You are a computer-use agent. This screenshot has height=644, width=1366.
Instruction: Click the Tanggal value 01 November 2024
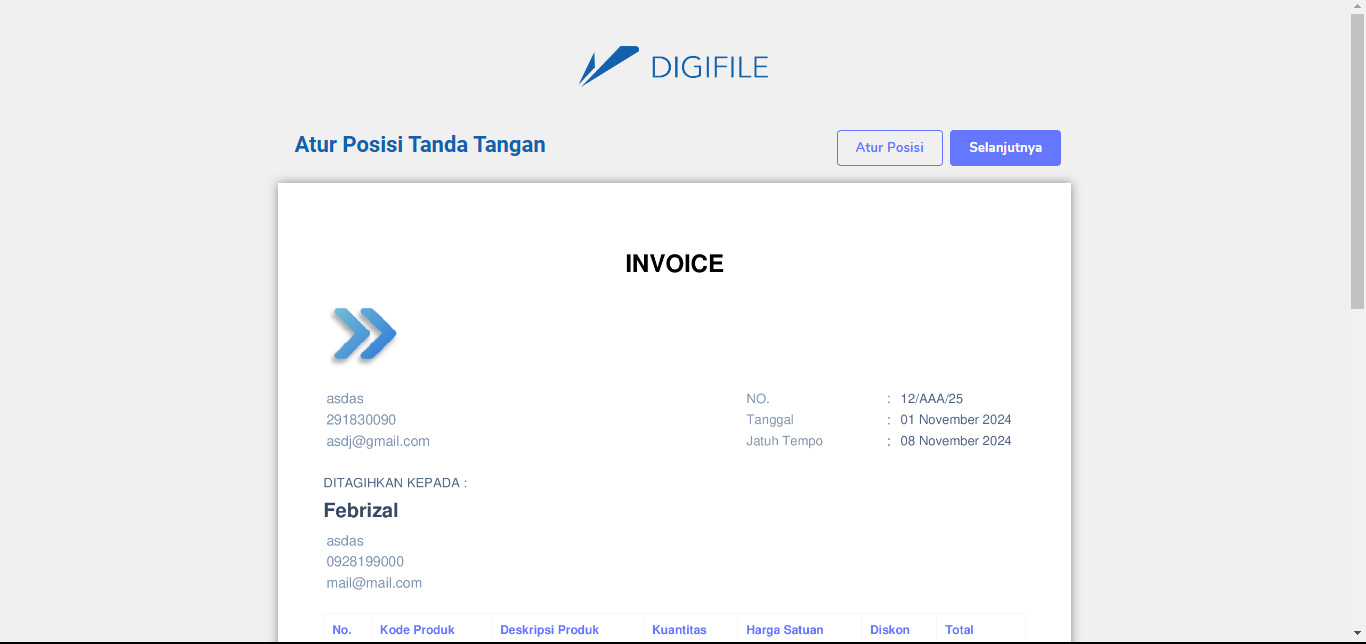click(x=955, y=420)
